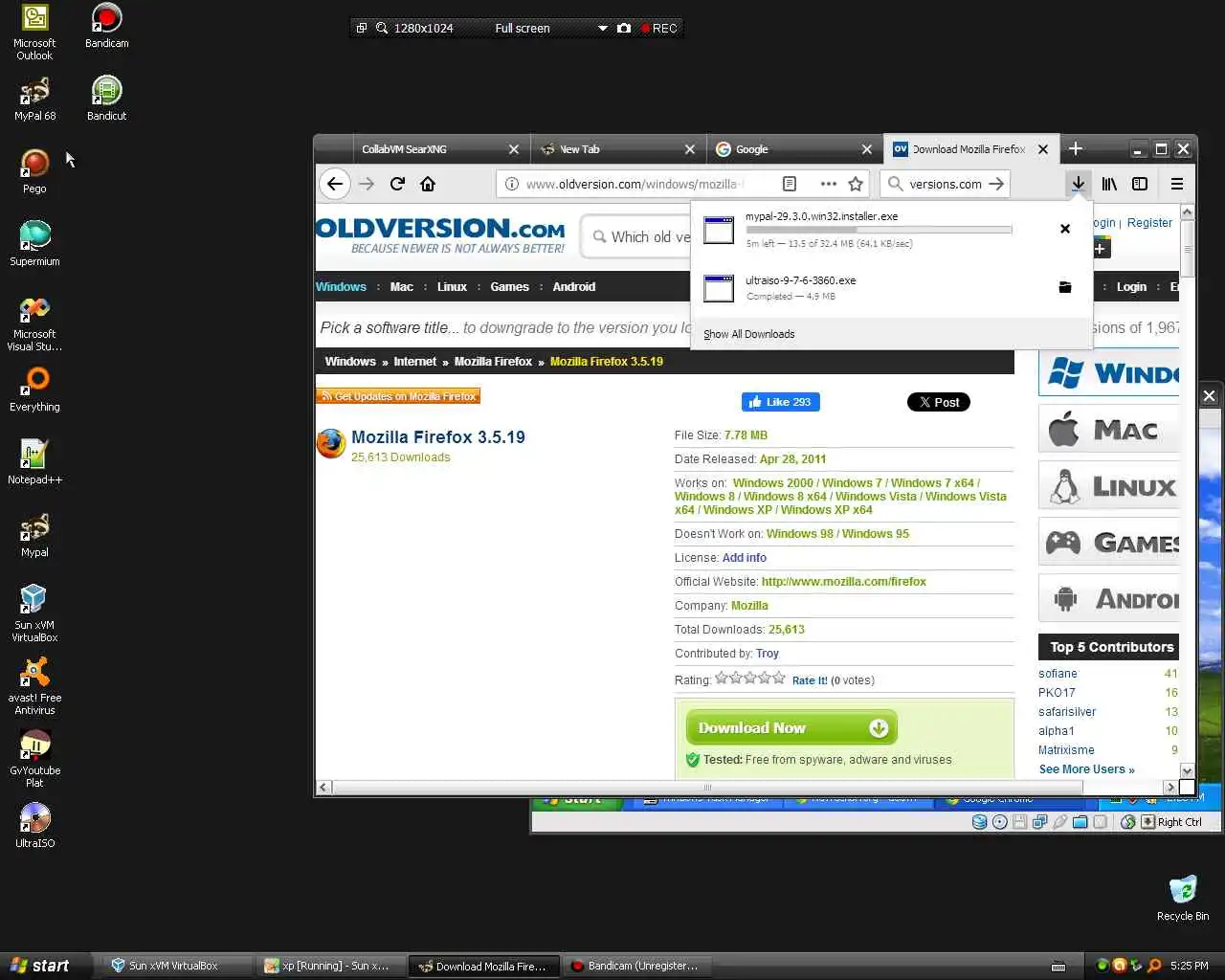Expand Bandicam Full screen mode dropdown arrow
The width and height of the screenshot is (1225, 980).
point(603,28)
